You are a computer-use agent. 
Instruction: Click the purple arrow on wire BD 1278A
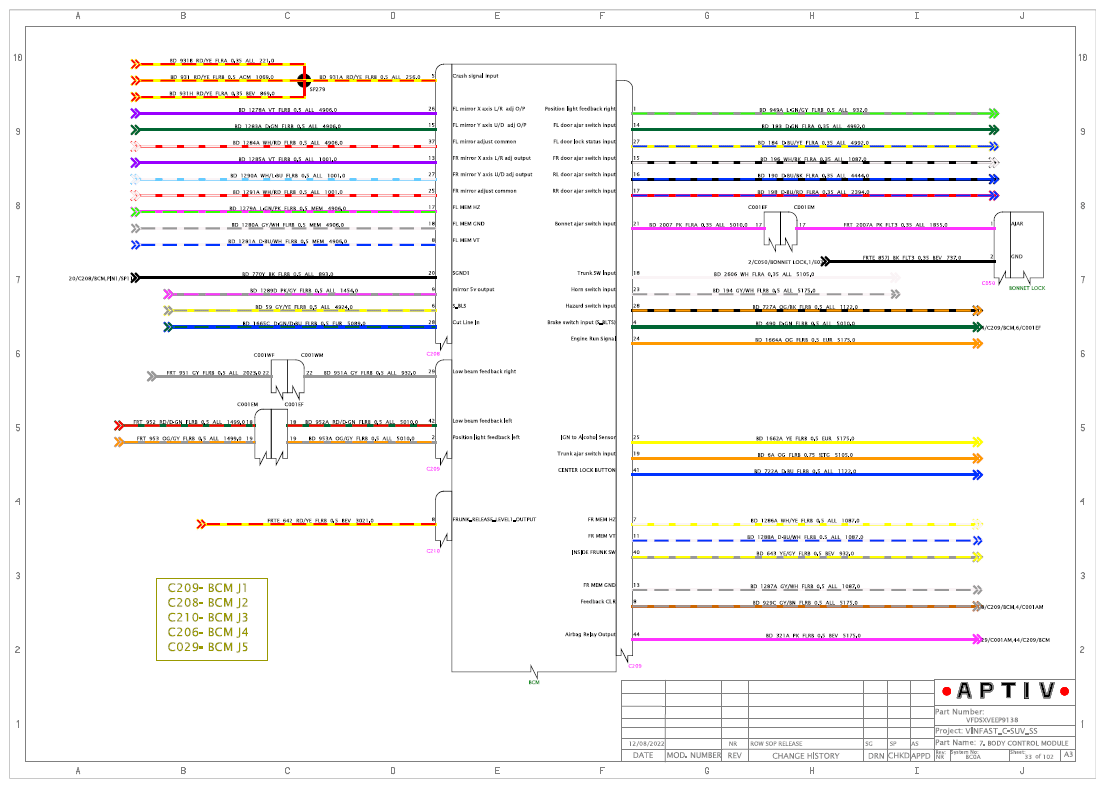click(136, 113)
